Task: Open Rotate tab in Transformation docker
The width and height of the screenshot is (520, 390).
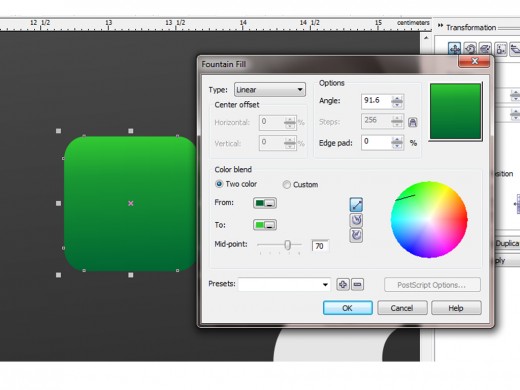Action: tap(470, 49)
